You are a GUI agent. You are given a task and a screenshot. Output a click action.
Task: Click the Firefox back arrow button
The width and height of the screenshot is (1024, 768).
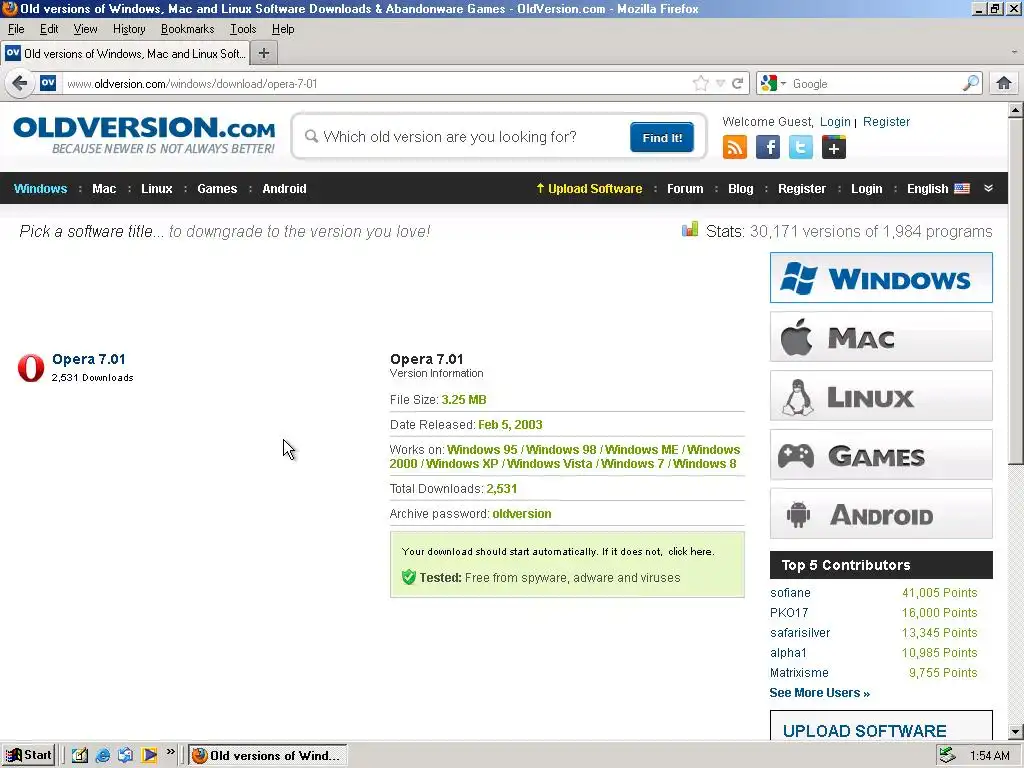tap(20, 84)
